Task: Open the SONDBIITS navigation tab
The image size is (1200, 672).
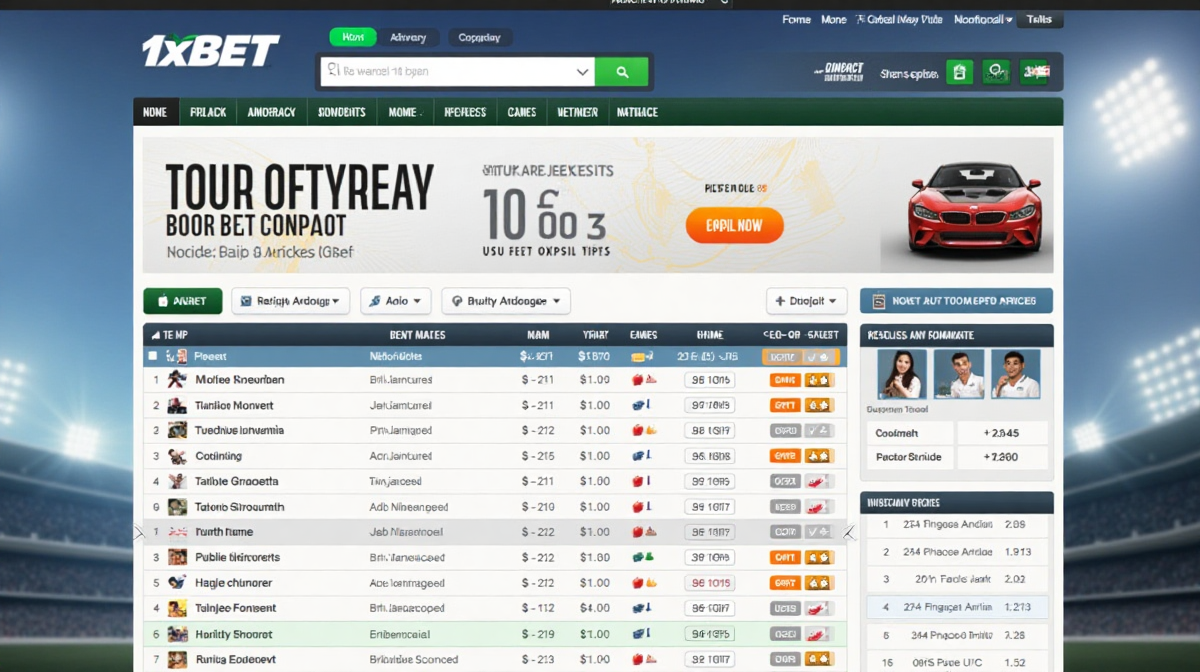Action: click(342, 112)
